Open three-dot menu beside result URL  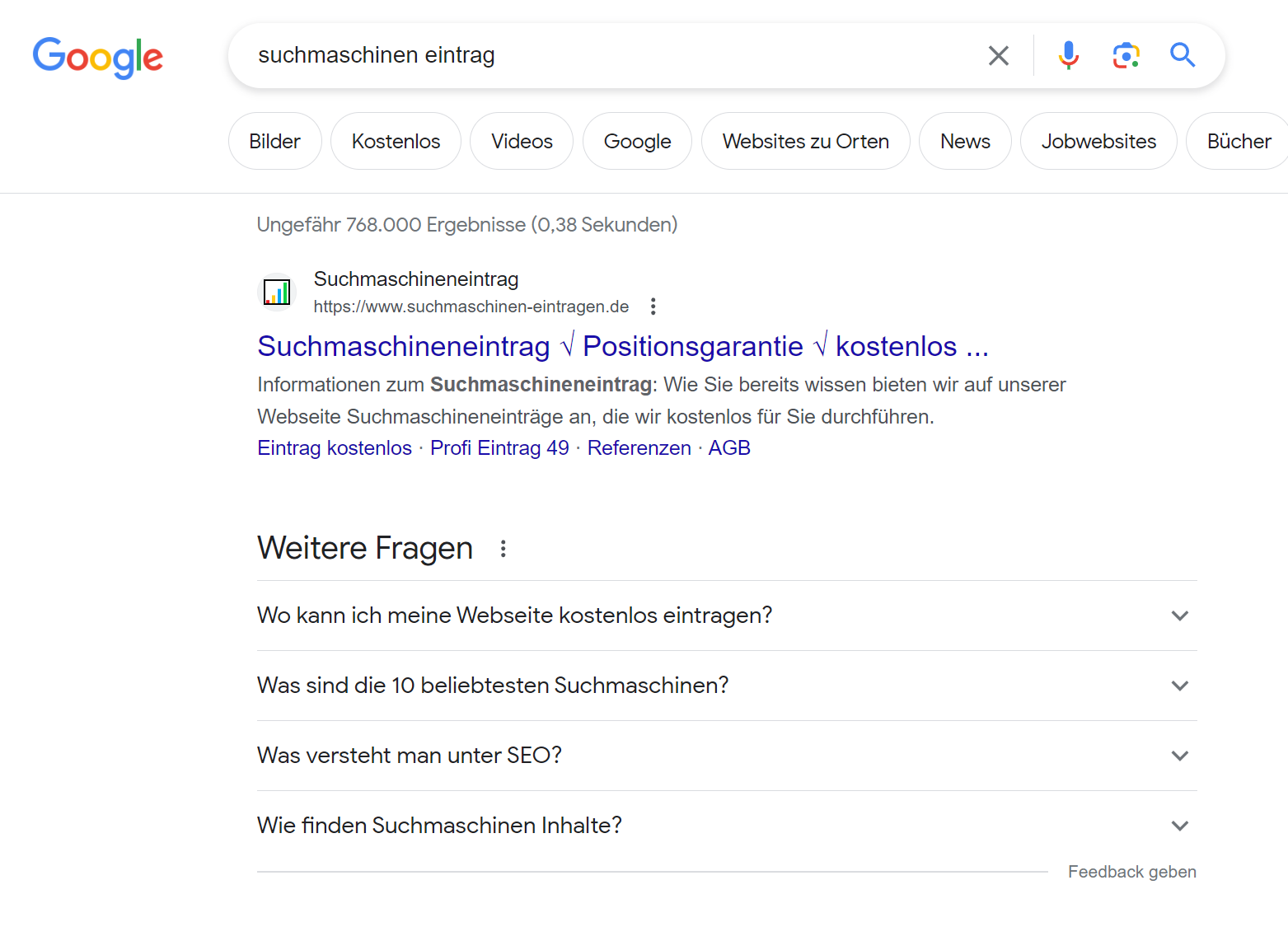pyautogui.click(x=653, y=307)
